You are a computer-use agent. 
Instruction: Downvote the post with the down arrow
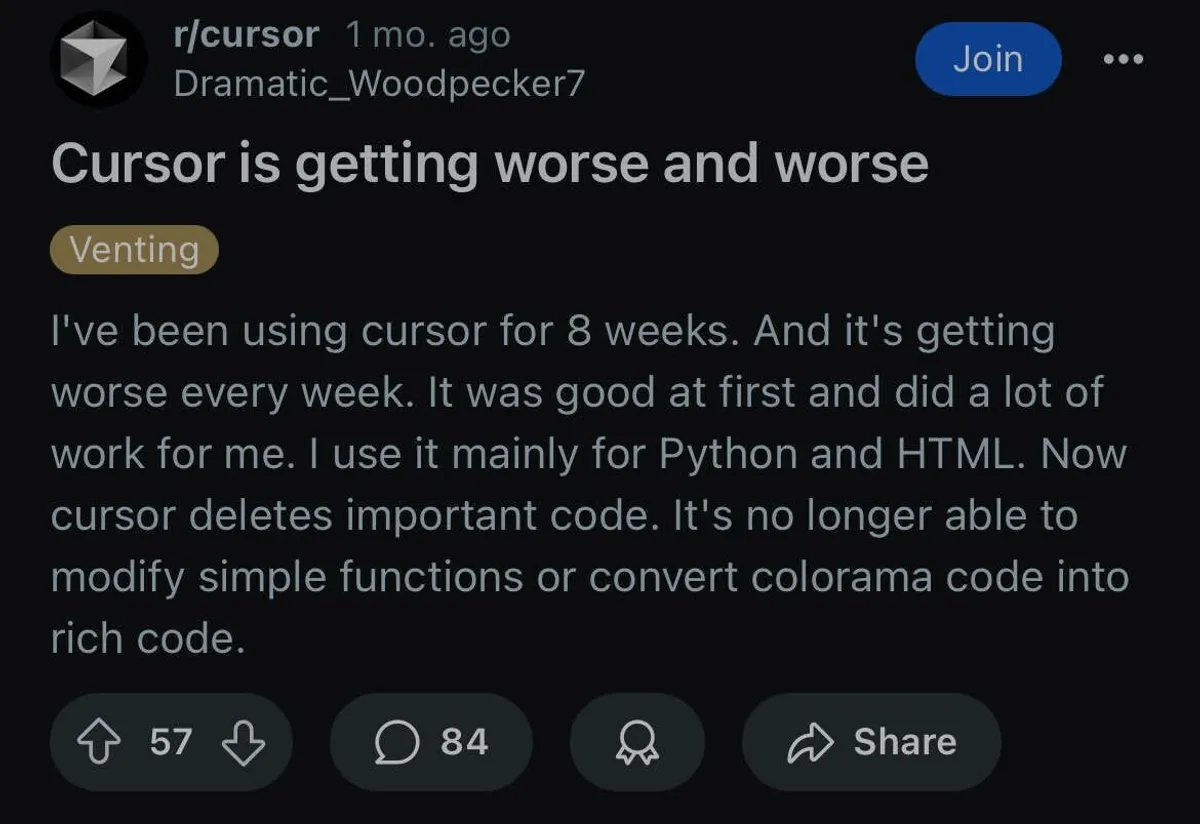click(x=243, y=742)
